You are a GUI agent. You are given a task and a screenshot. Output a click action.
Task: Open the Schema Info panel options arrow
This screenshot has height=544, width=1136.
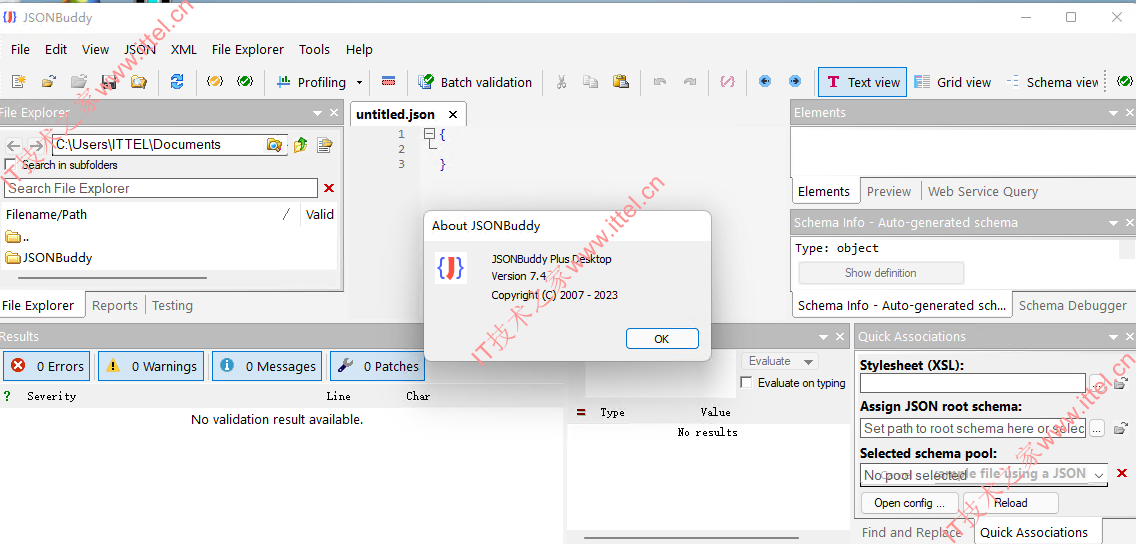click(1114, 223)
